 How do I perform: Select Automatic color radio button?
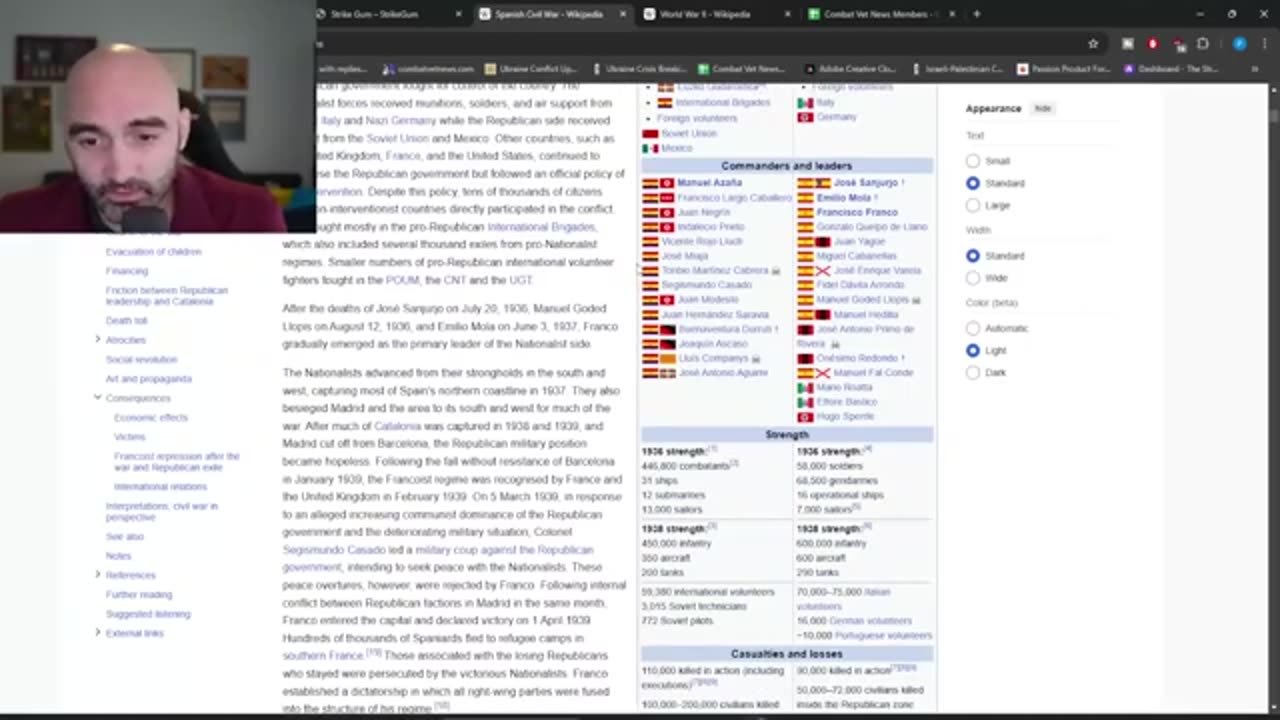pos(973,328)
